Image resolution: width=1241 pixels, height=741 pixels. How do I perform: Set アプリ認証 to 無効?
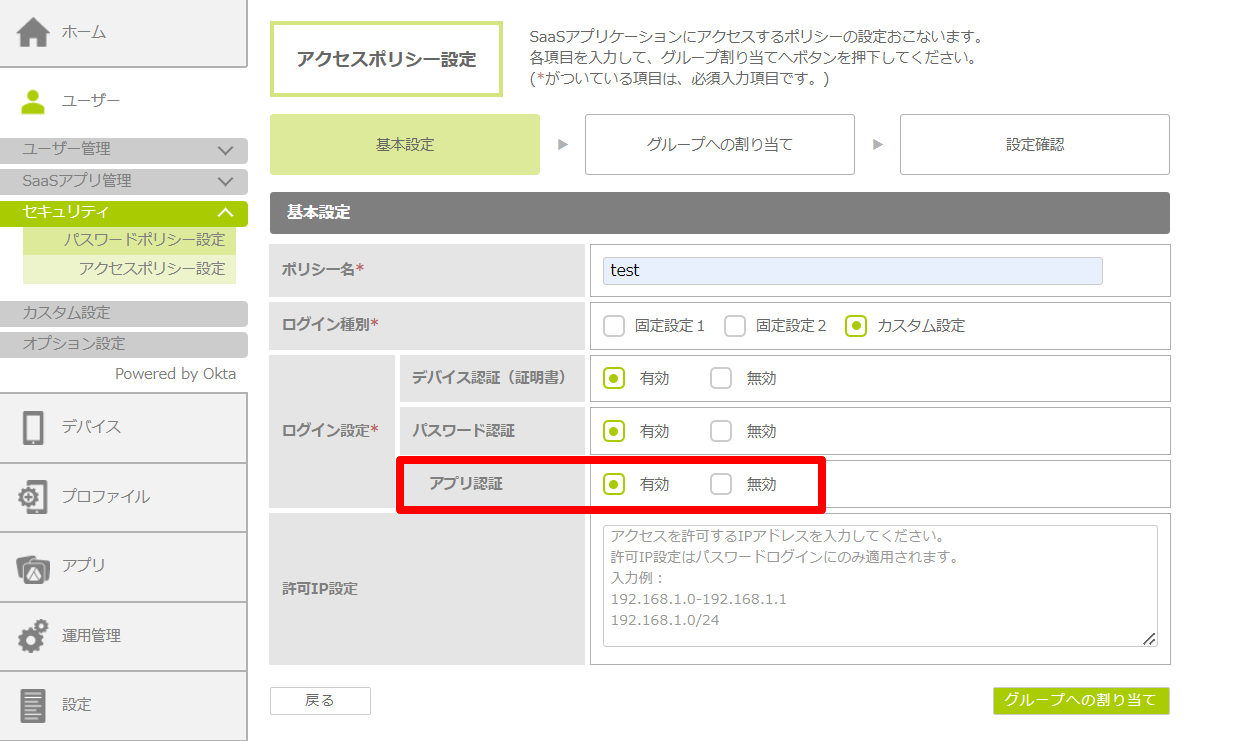click(721, 484)
